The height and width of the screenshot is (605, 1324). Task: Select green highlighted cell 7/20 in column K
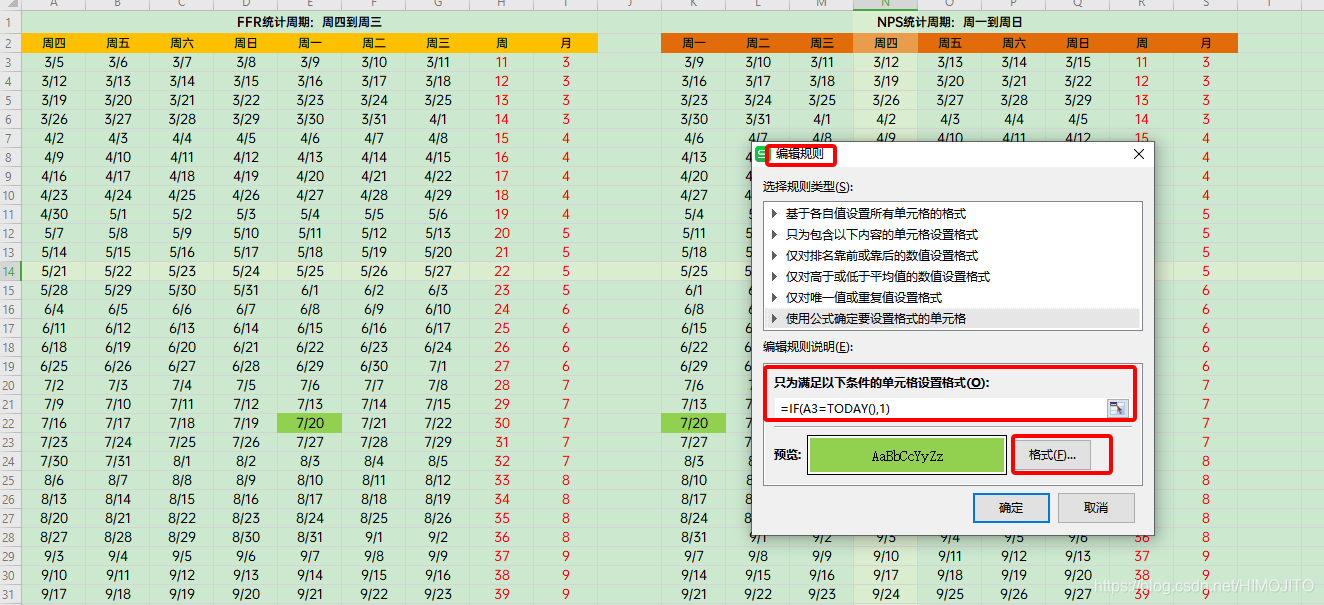coord(694,423)
